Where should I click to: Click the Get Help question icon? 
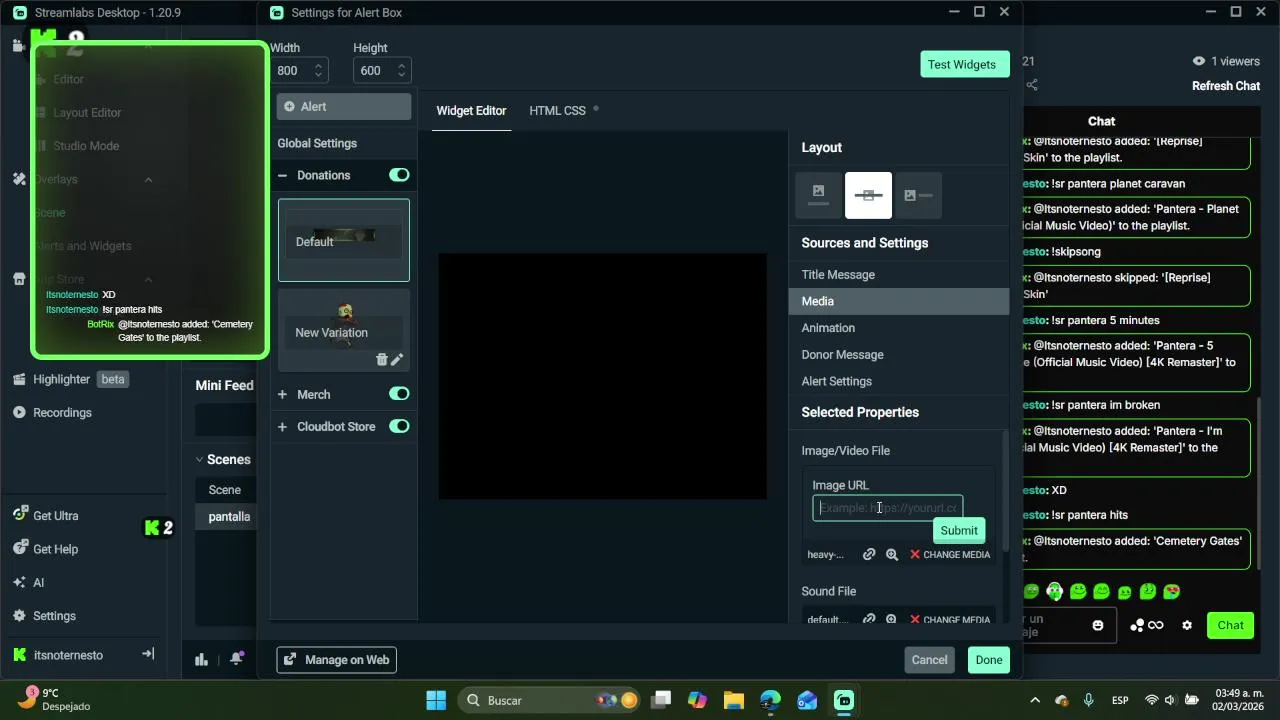[x=19, y=548]
